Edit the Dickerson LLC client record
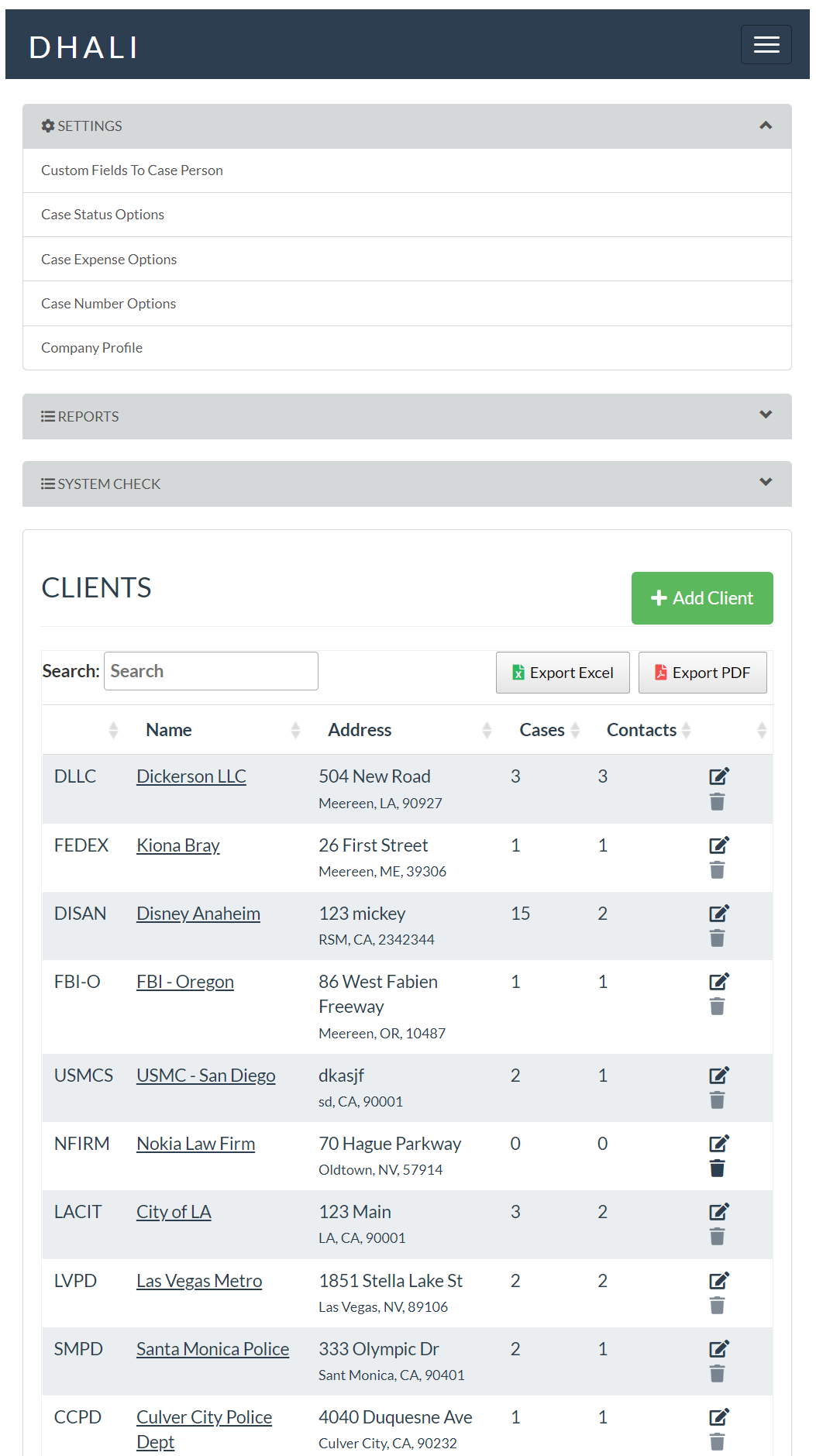Viewport: 816px width, 1456px height. (718, 776)
